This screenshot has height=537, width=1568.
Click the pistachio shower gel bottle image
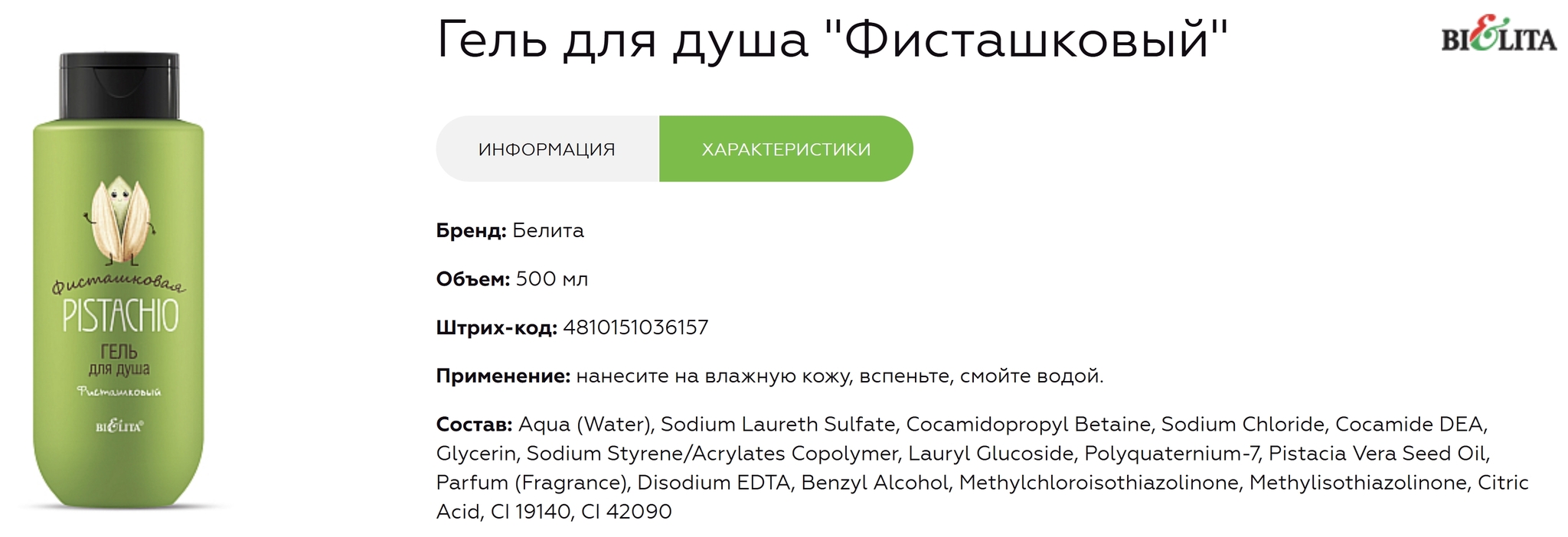click(119, 280)
